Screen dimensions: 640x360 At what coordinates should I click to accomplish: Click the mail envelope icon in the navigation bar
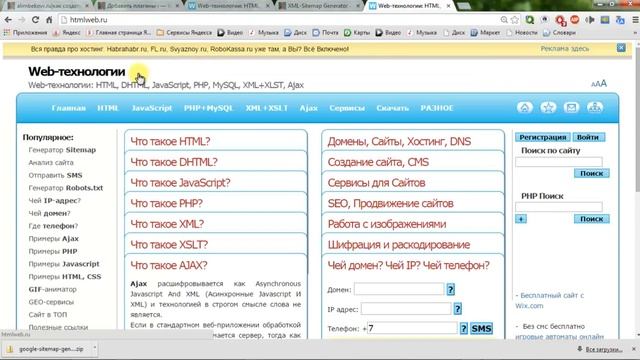tap(571, 107)
